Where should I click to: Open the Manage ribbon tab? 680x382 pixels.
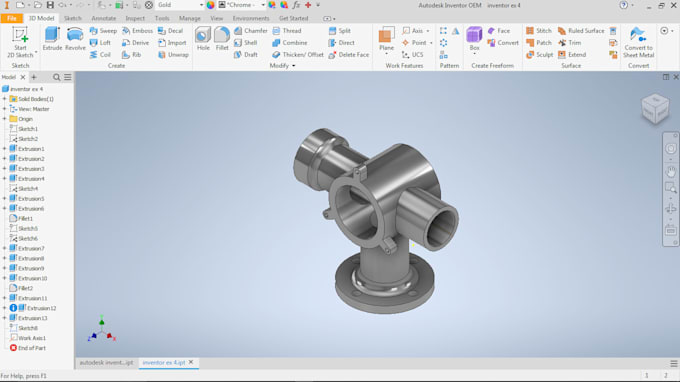point(190,18)
